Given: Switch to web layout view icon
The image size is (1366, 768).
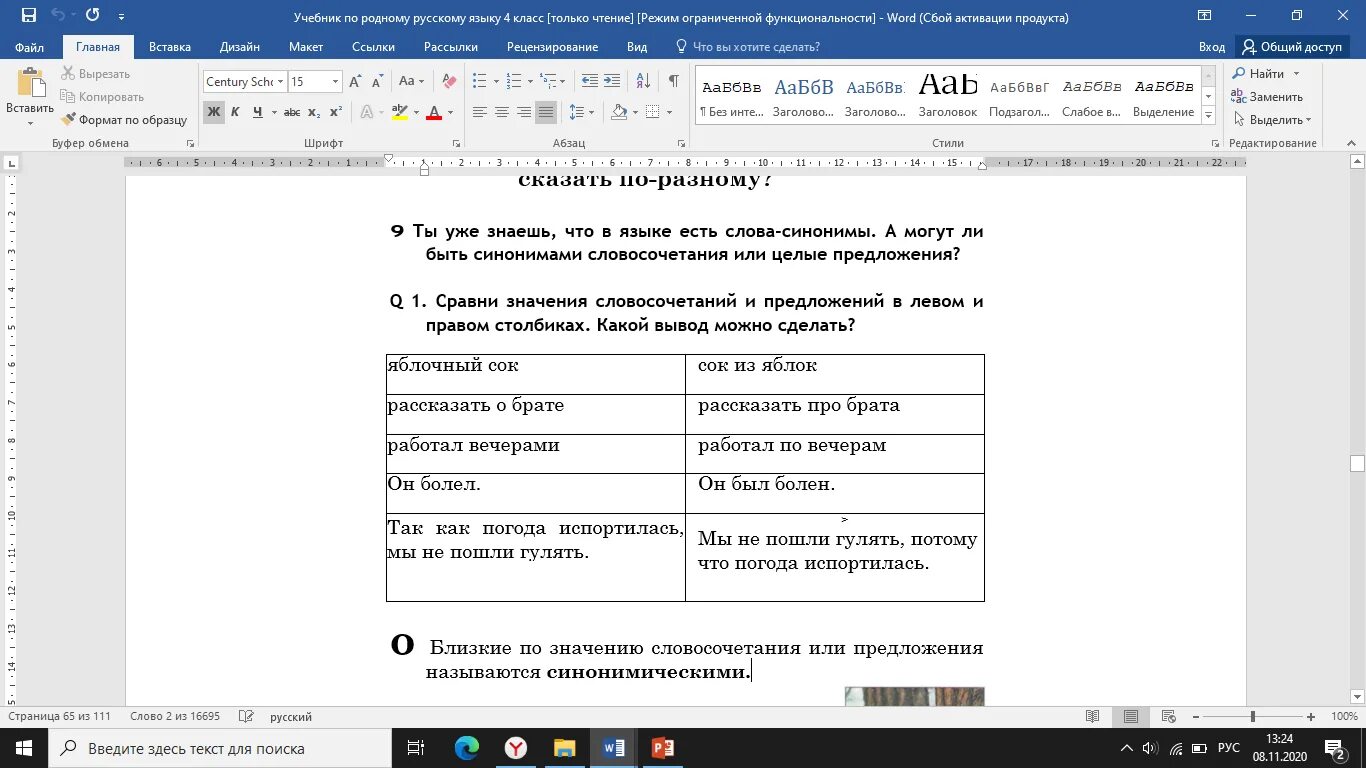Looking at the screenshot, I should (1167, 717).
